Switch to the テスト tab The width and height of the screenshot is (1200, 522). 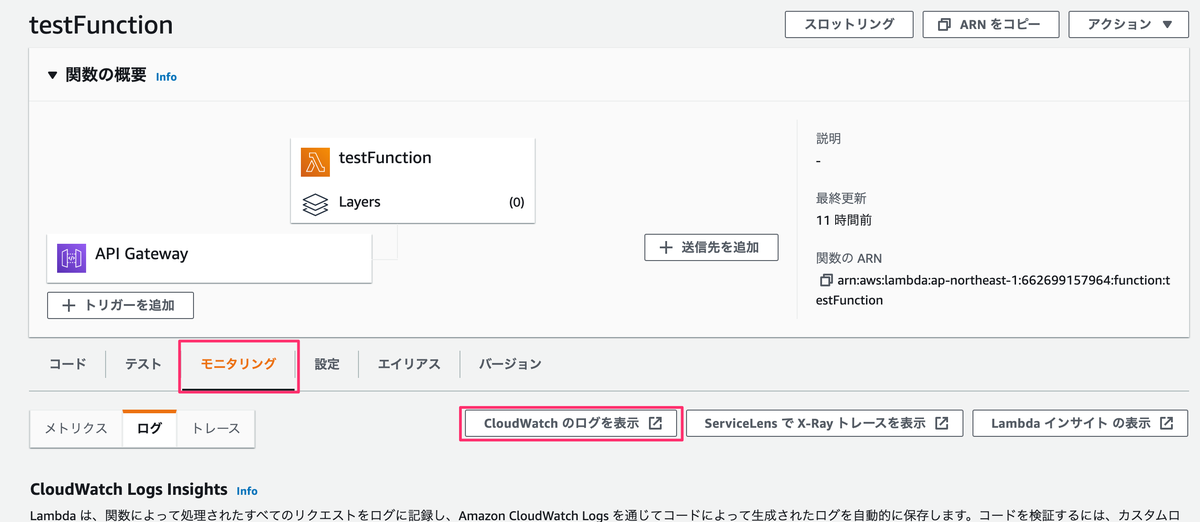tap(143, 364)
